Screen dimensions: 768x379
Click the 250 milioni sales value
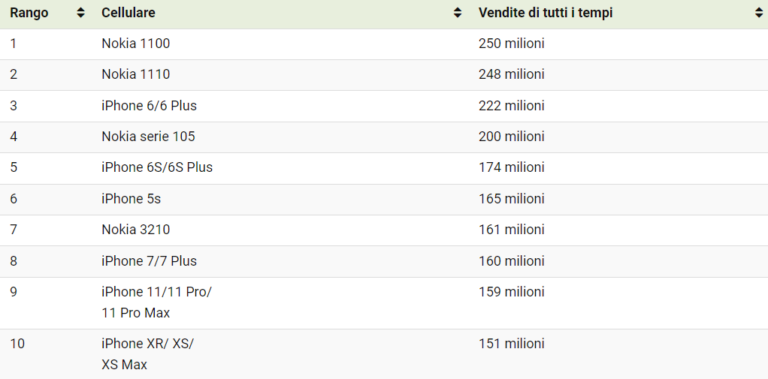[x=511, y=44]
